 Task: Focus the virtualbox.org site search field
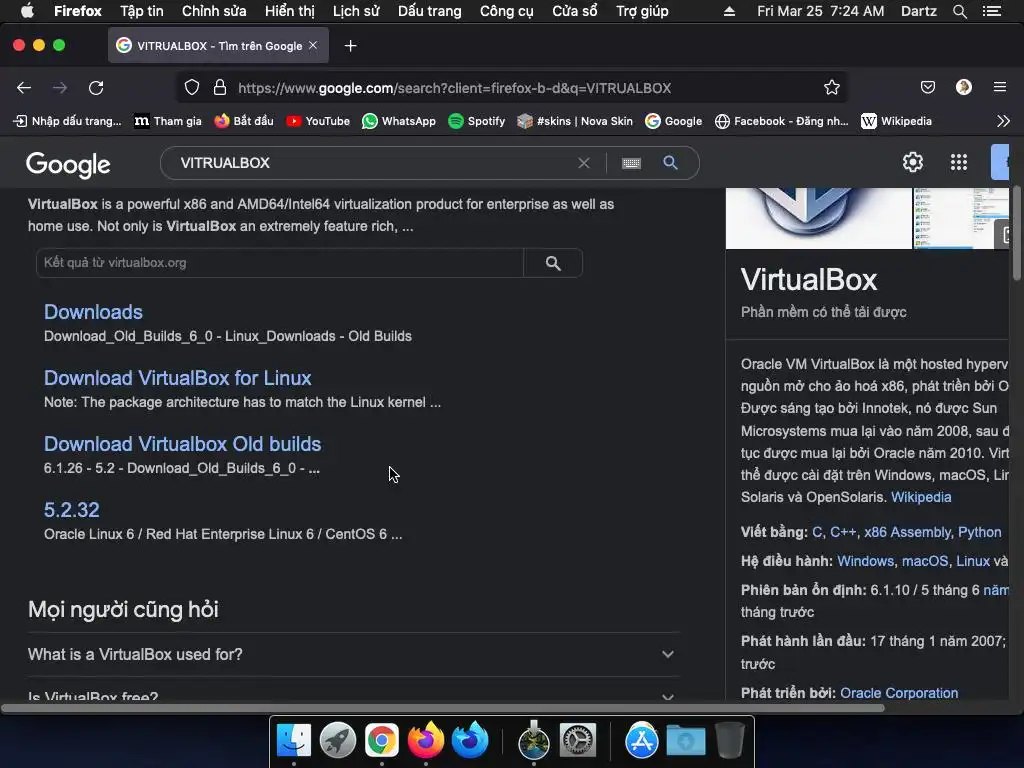pyautogui.click(x=280, y=263)
